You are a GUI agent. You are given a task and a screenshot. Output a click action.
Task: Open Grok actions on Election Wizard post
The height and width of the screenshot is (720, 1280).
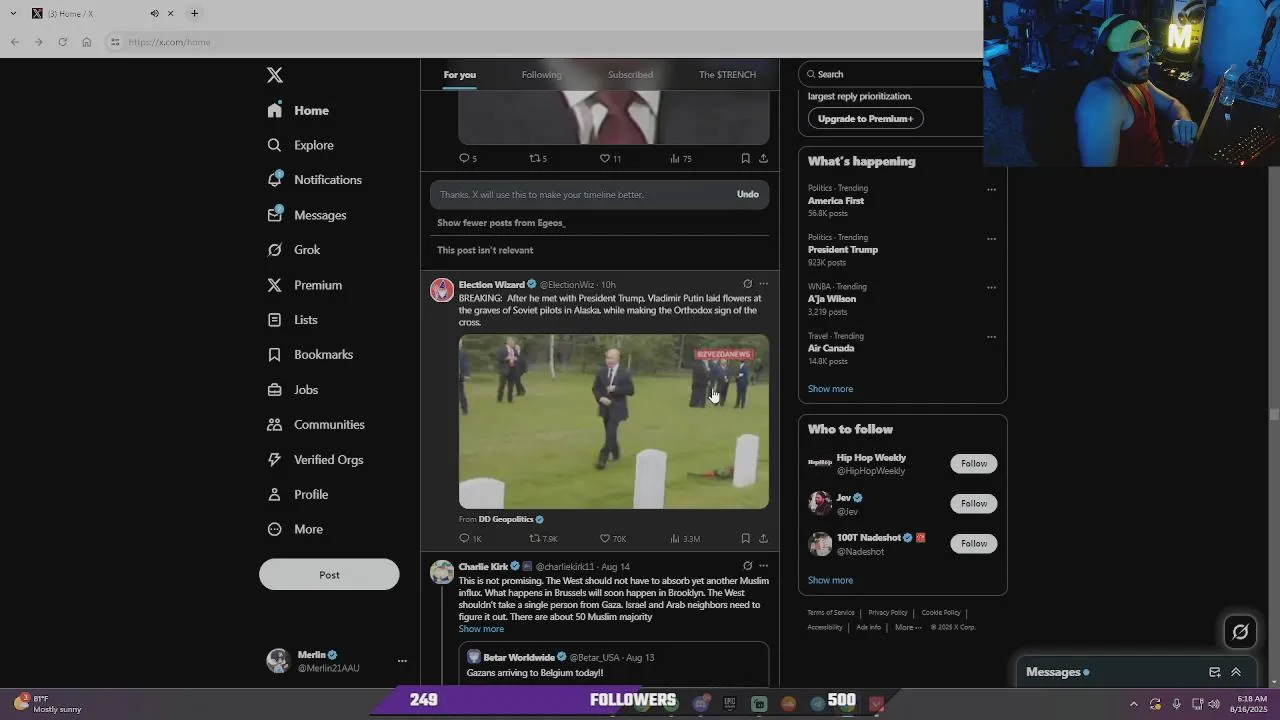point(747,284)
